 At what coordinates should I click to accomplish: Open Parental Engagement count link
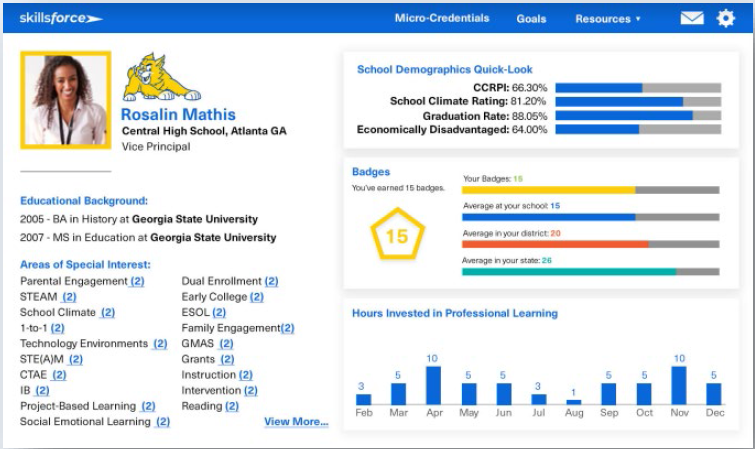point(137,281)
